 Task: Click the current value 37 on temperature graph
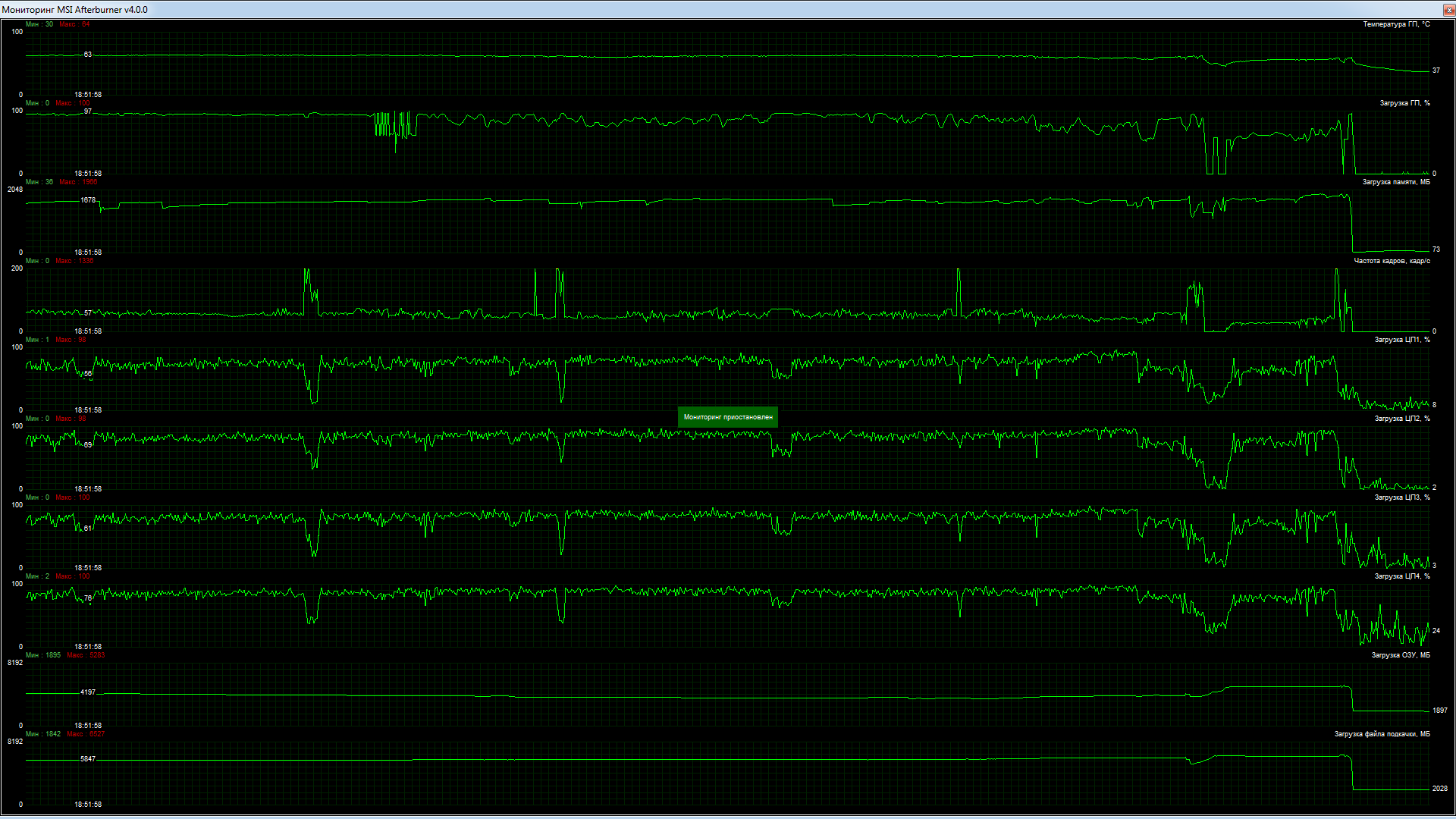click(1436, 71)
